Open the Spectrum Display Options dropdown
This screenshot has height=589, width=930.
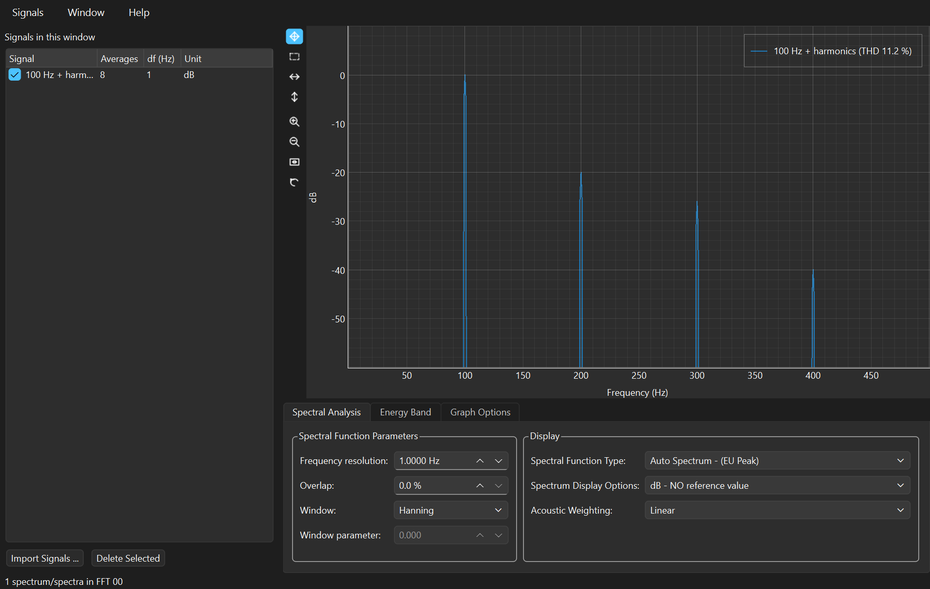(x=777, y=485)
